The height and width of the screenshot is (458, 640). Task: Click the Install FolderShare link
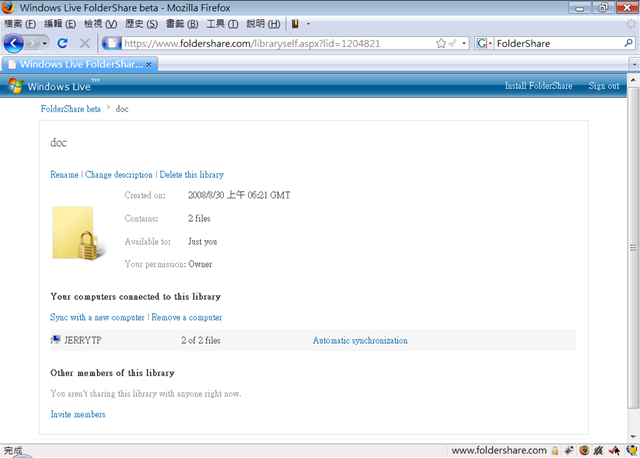538,86
